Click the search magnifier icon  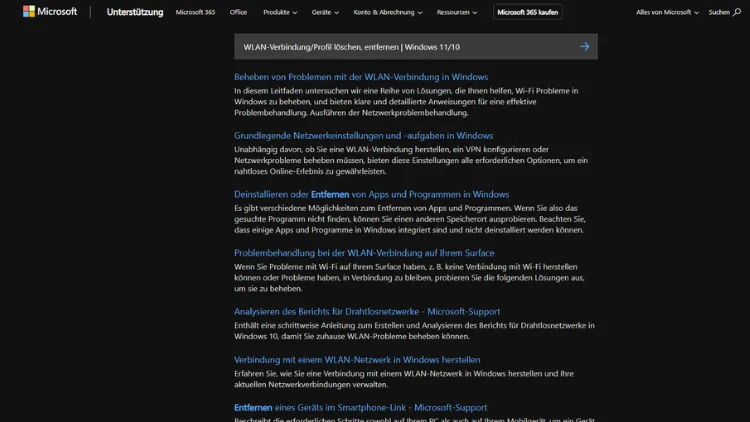[x=737, y=12]
